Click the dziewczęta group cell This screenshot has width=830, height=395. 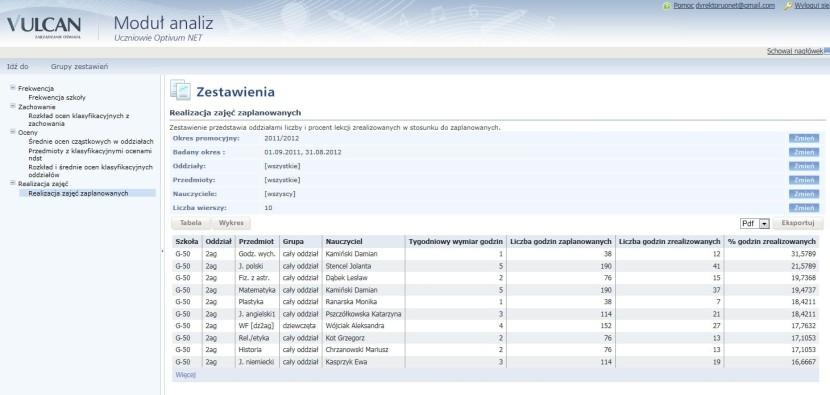[300, 326]
